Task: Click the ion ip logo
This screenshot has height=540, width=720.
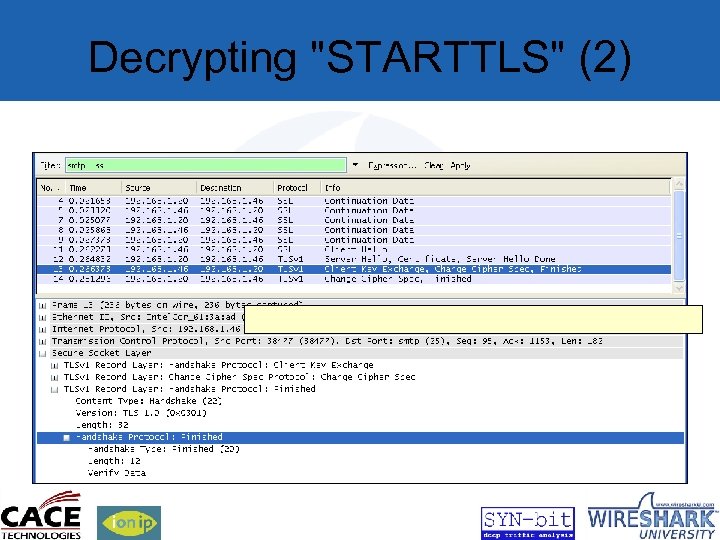Action: pos(129,523)
